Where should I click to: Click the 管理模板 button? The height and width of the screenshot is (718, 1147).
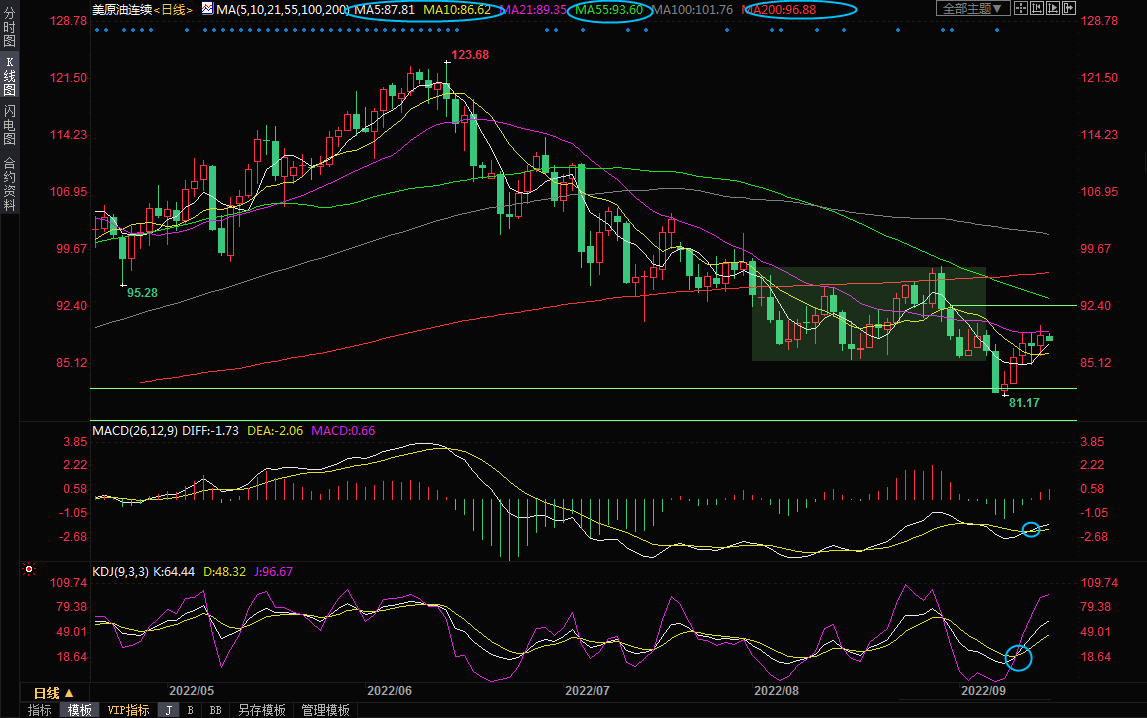tap(325, 710)
